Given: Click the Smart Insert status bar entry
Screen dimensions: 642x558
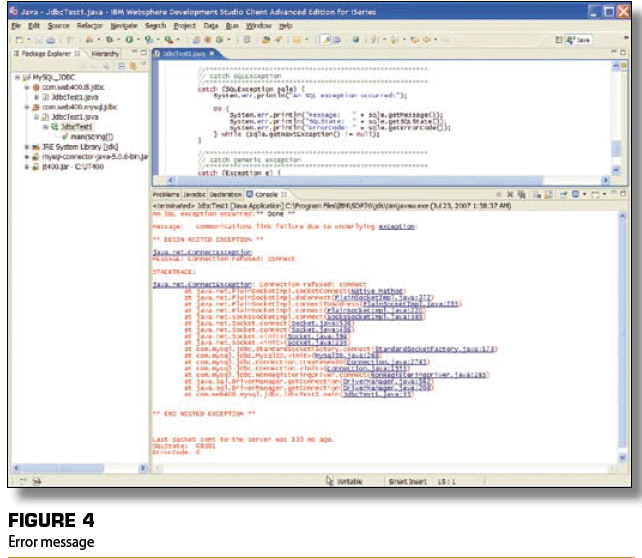Looking at the screenshot, I should 407,482.
